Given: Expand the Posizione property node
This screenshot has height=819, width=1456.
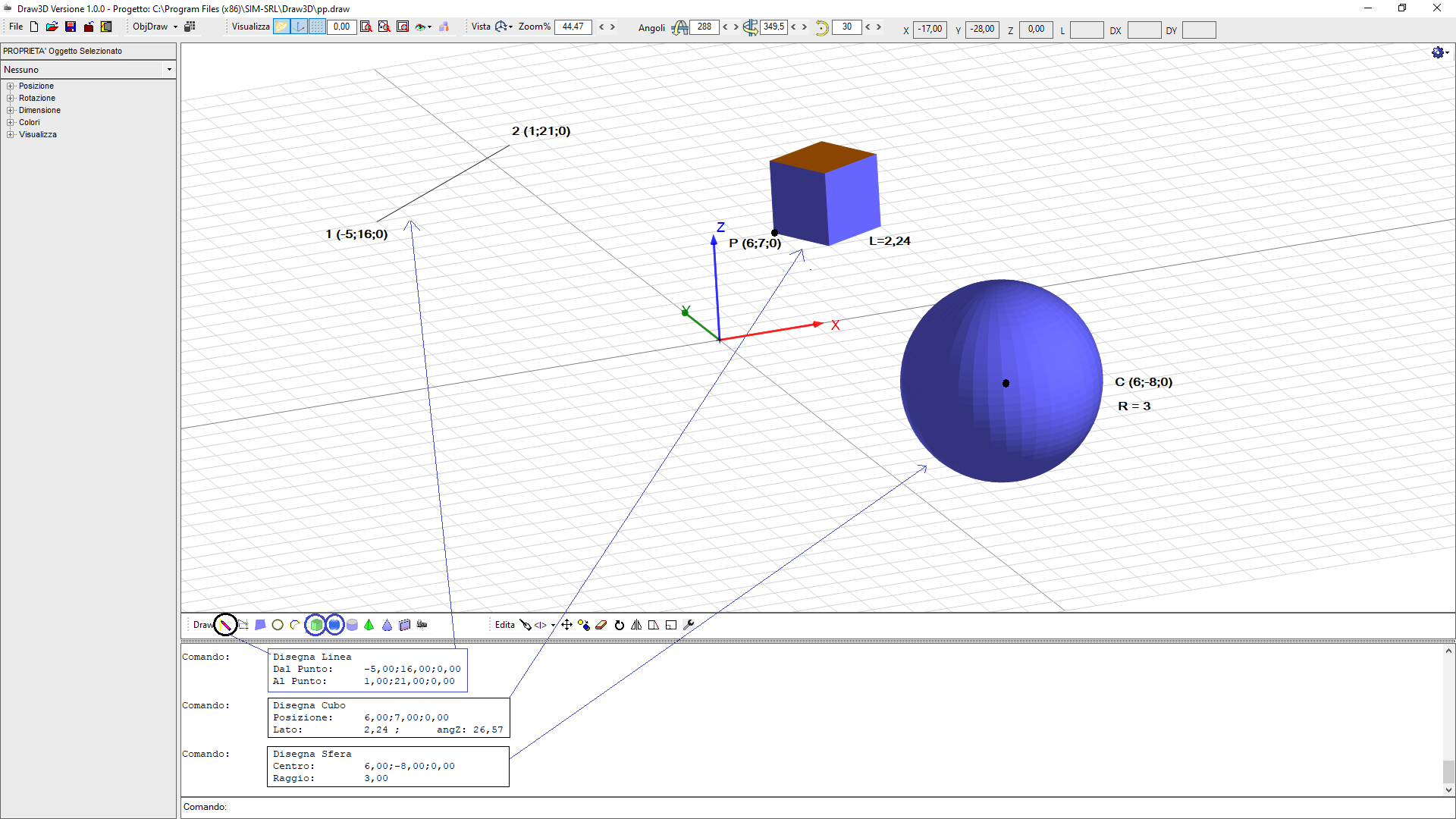Looking at the screenshot, I should click(11, 86).
